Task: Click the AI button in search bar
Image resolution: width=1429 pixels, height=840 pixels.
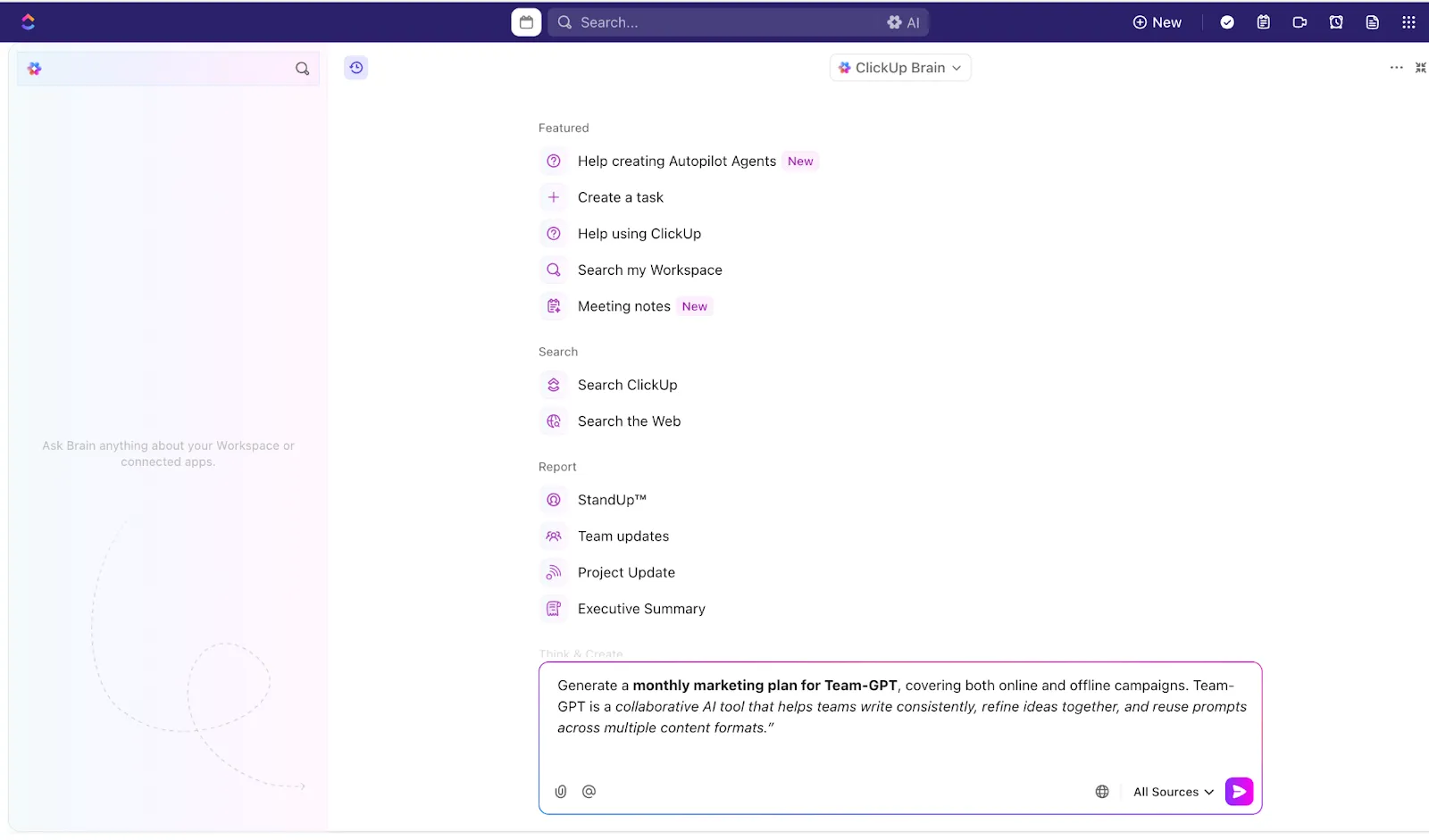Action: click(903, 22)
